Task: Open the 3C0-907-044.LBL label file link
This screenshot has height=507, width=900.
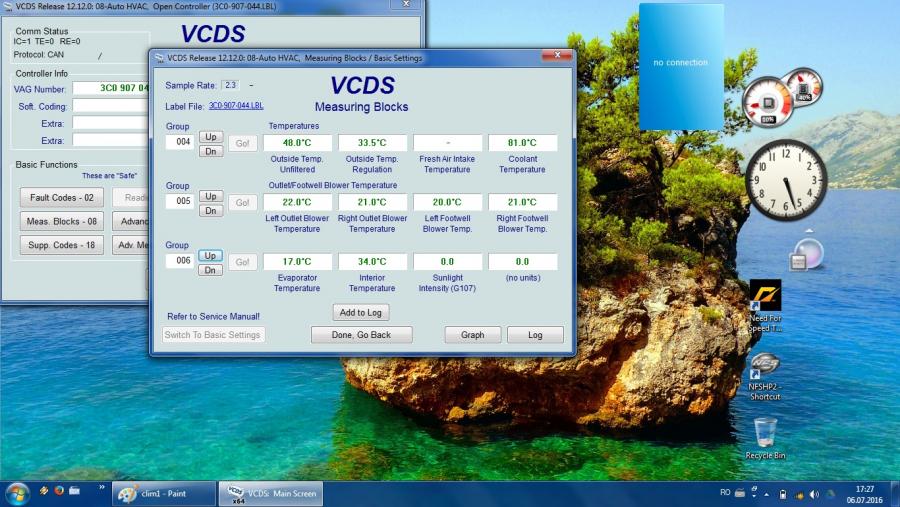Action: click(x=236, y=105)
